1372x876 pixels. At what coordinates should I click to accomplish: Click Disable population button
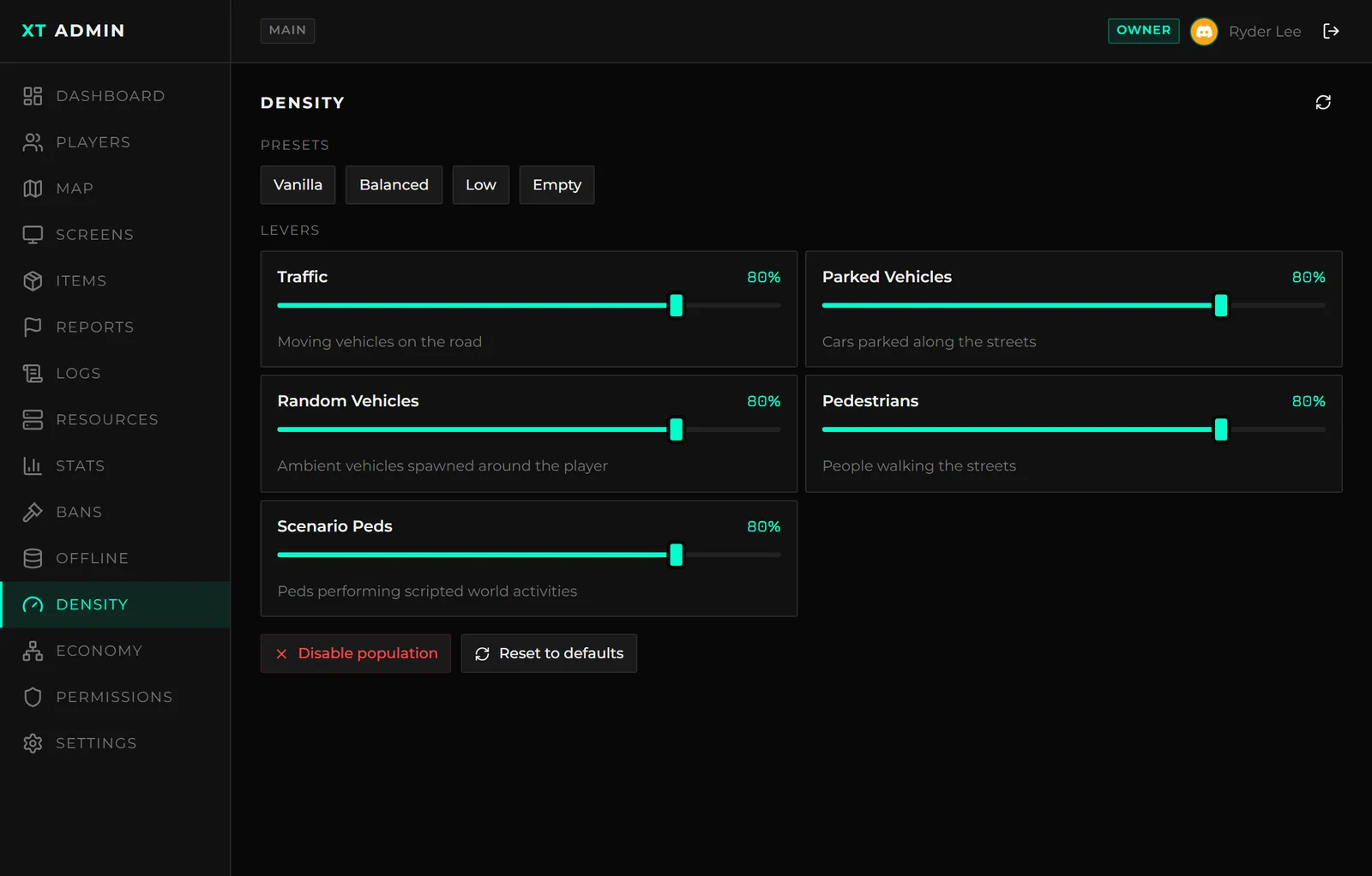pyautogui.click(x=356, y=654)
